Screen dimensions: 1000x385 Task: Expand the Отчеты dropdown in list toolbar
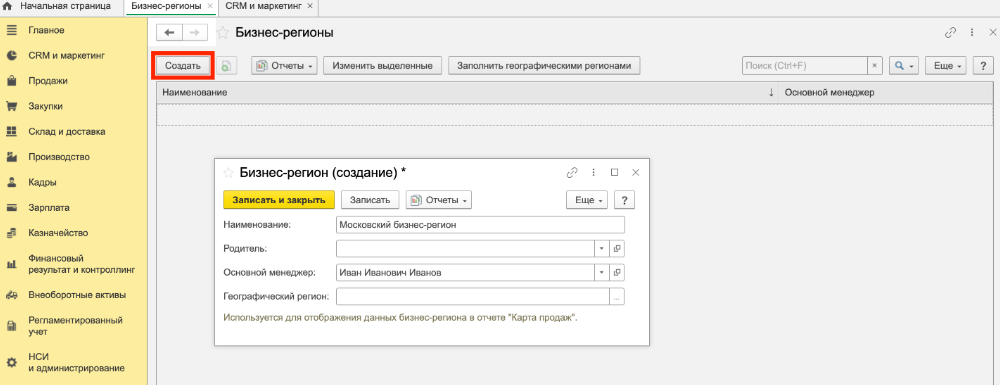[x=284, y=66]
